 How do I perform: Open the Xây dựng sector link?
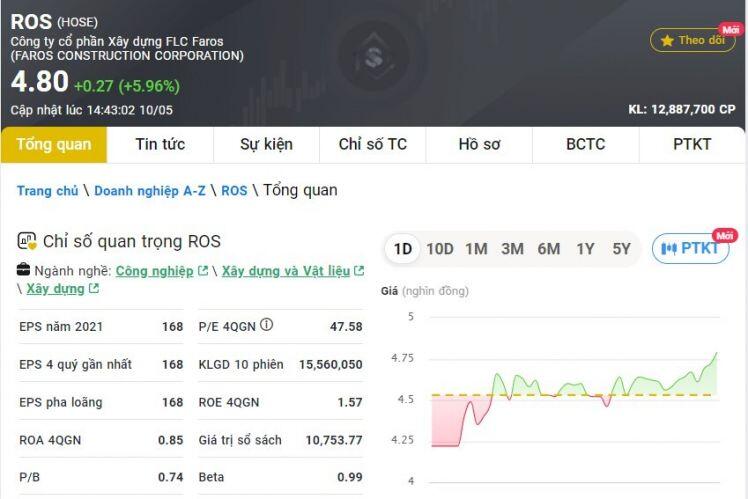click(x=55, y=289)
